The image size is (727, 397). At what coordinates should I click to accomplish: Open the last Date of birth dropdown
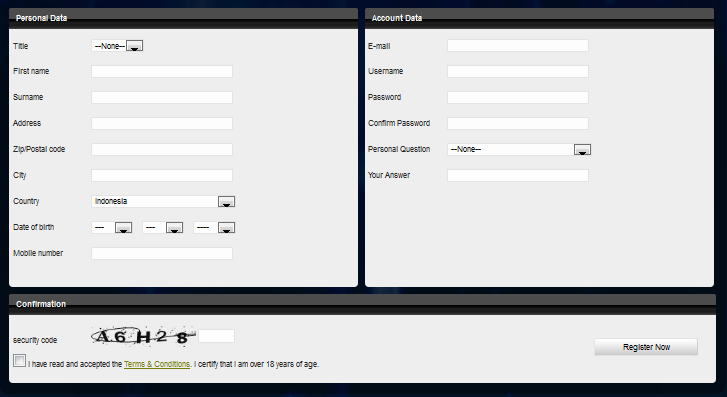[x=214, y=227]
